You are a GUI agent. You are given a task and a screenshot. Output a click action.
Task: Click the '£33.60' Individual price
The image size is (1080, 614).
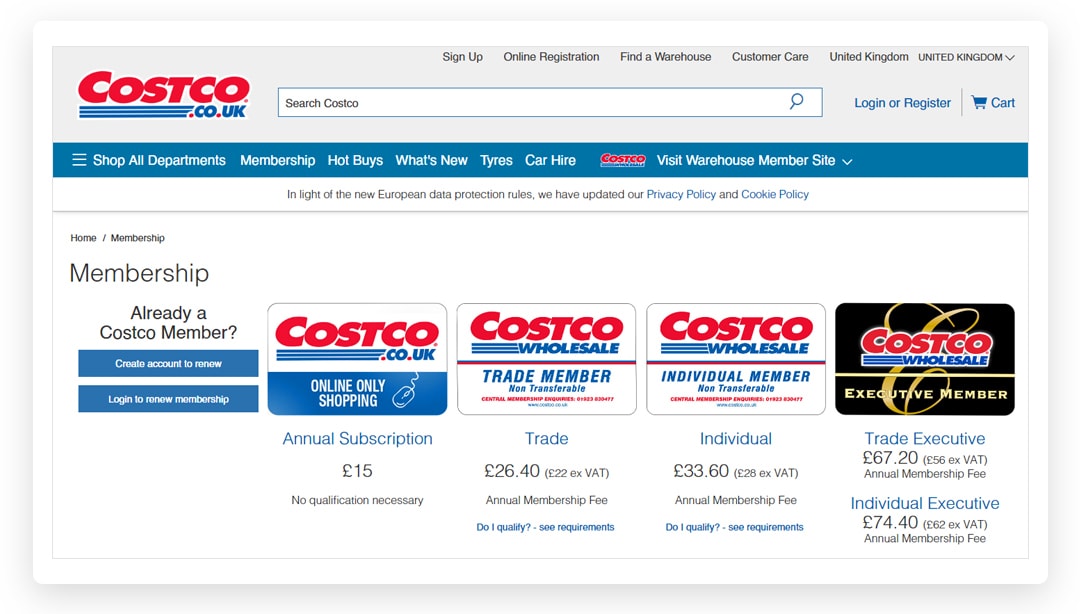pyautogui.click(x=701, y=471)
